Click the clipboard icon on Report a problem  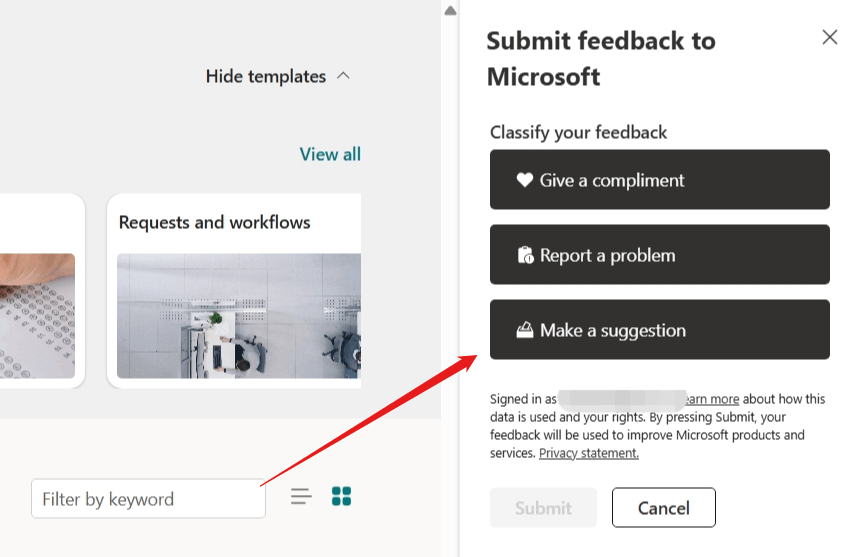[x=525, y=255]
